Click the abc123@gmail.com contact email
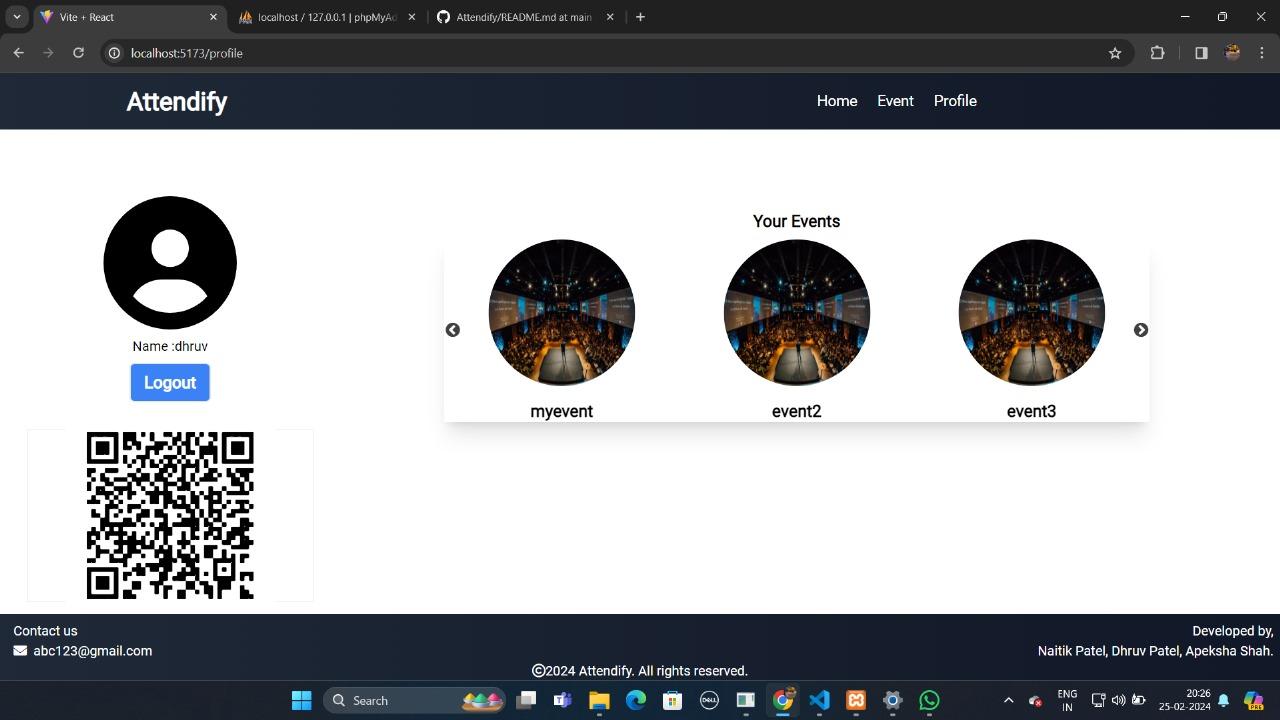1280x720 pixels. [93, 651]
